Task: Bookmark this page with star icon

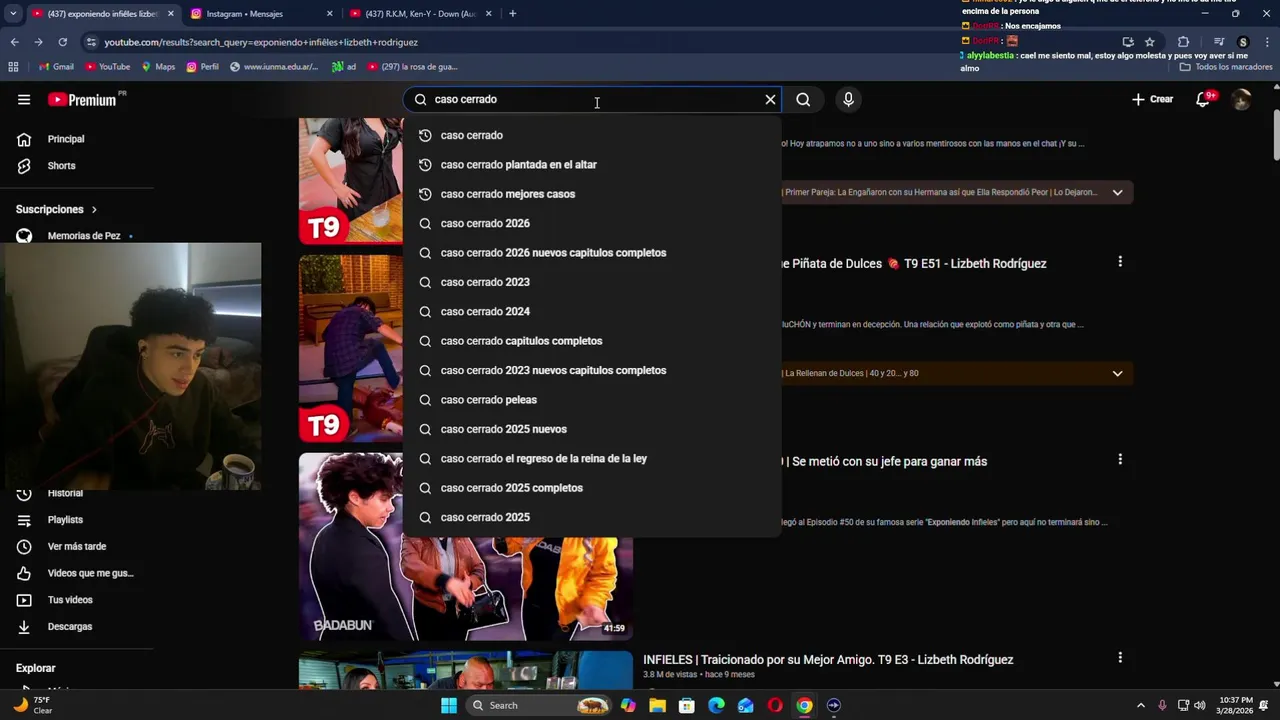Action: pos(1150,42)
